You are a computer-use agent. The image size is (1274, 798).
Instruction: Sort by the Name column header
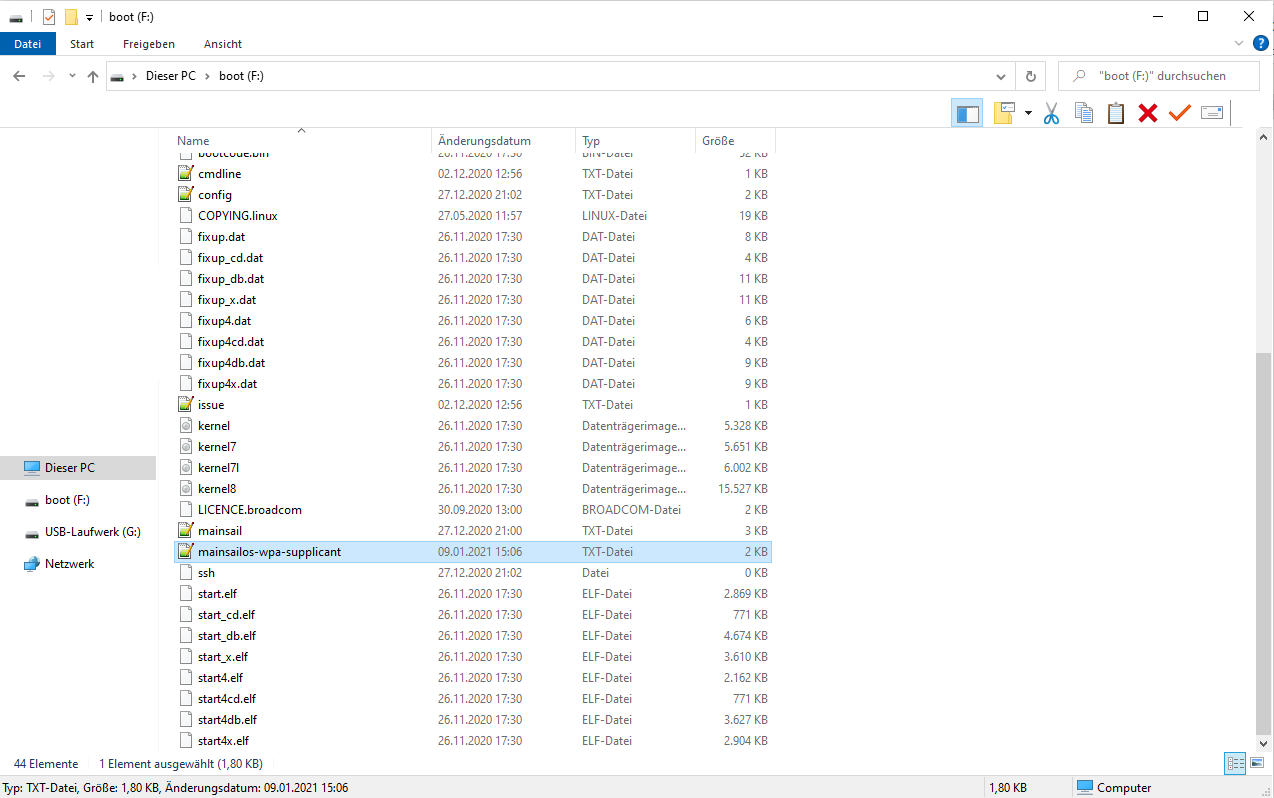[303, 141]
